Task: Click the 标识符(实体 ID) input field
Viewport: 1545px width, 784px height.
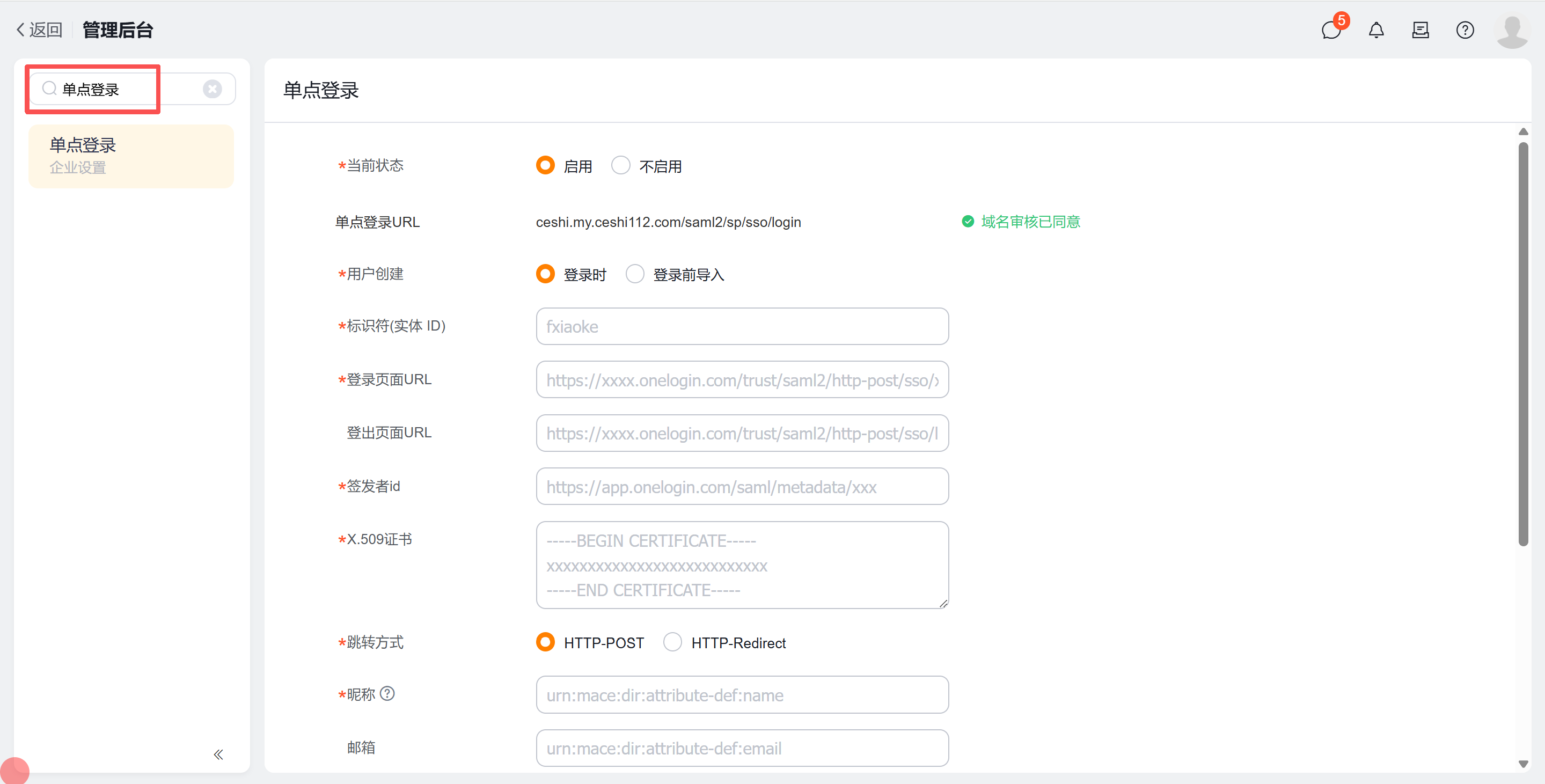Action: click(x=742, y=326)
